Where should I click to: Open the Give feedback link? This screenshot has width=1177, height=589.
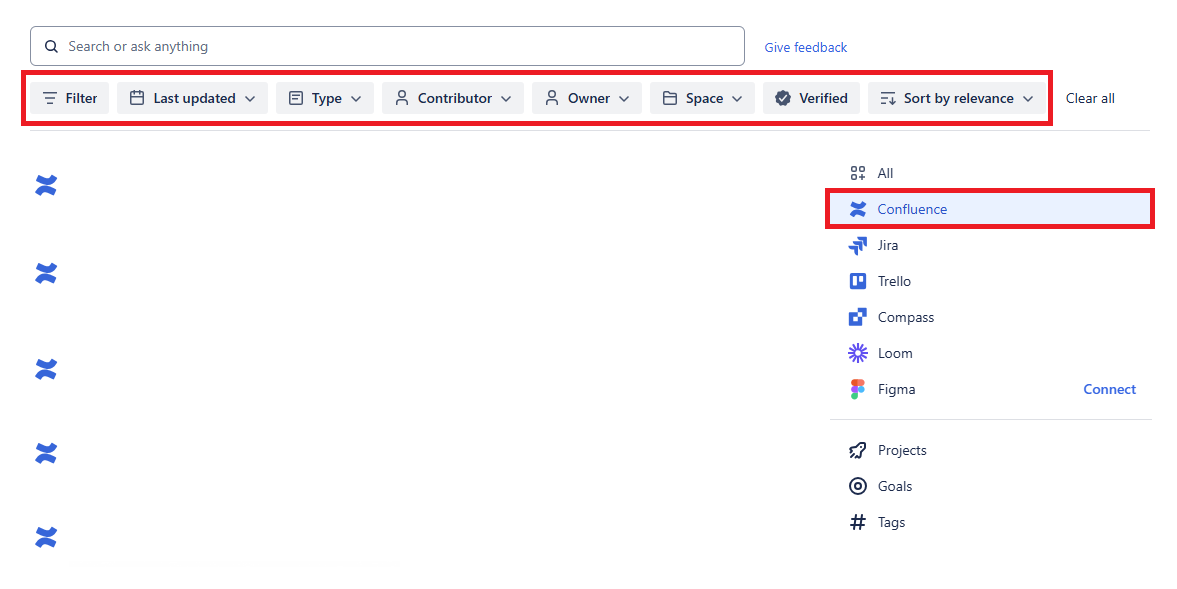coord(805,47)
